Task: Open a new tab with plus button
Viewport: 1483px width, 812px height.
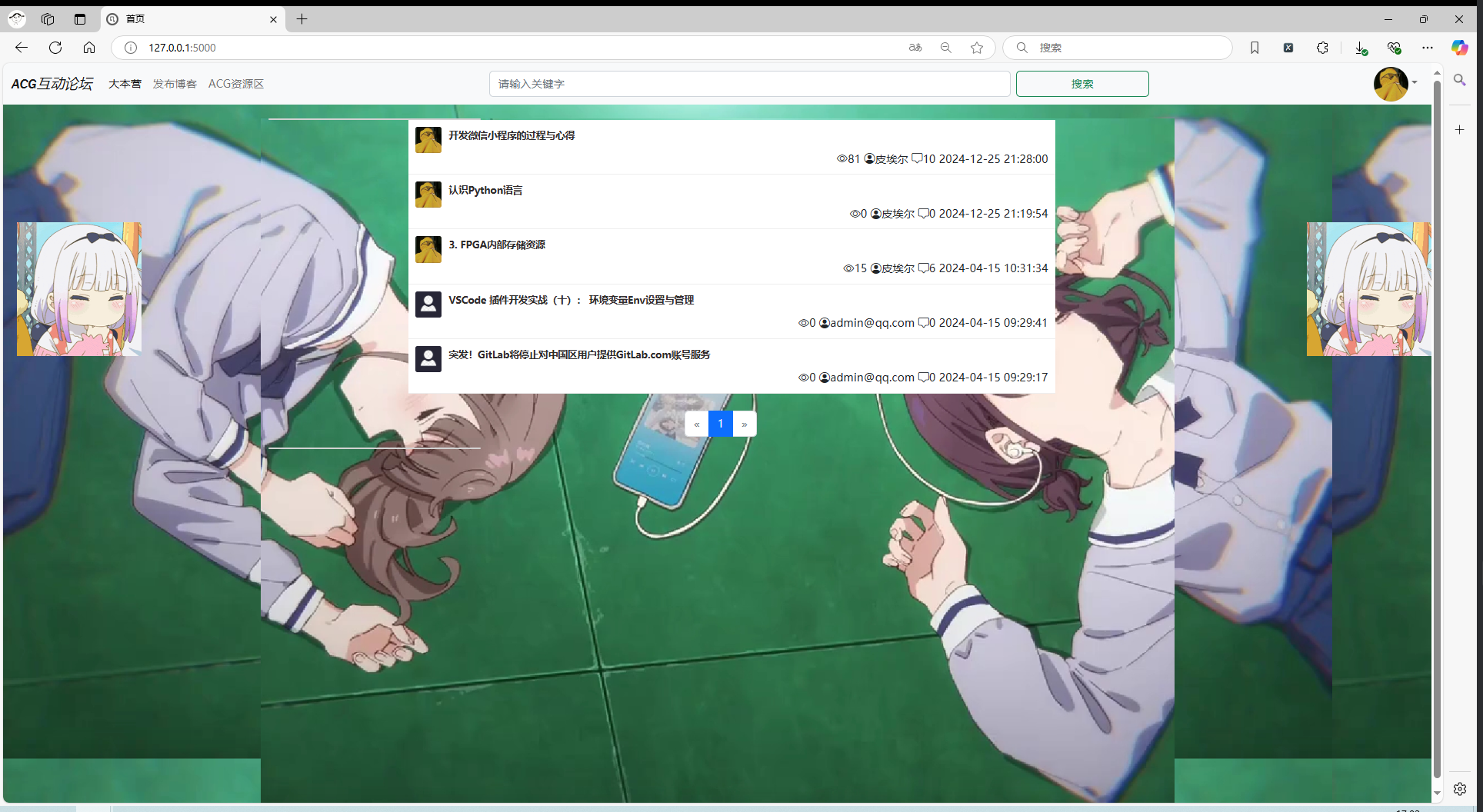Action: [x=302, y=19]
